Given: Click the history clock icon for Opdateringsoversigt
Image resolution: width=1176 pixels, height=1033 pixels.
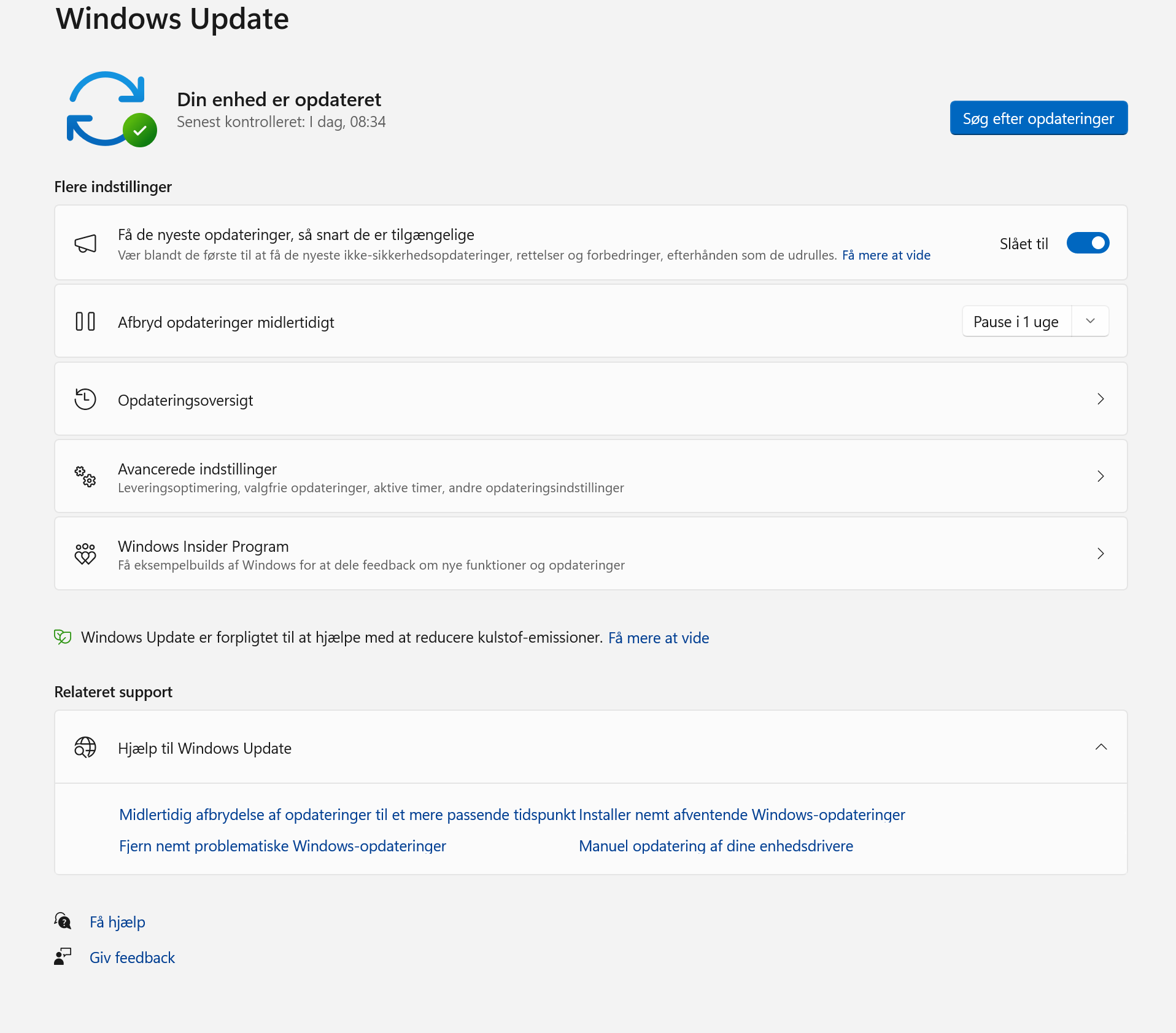Looking at the screenshot, I should pos(85,400).
